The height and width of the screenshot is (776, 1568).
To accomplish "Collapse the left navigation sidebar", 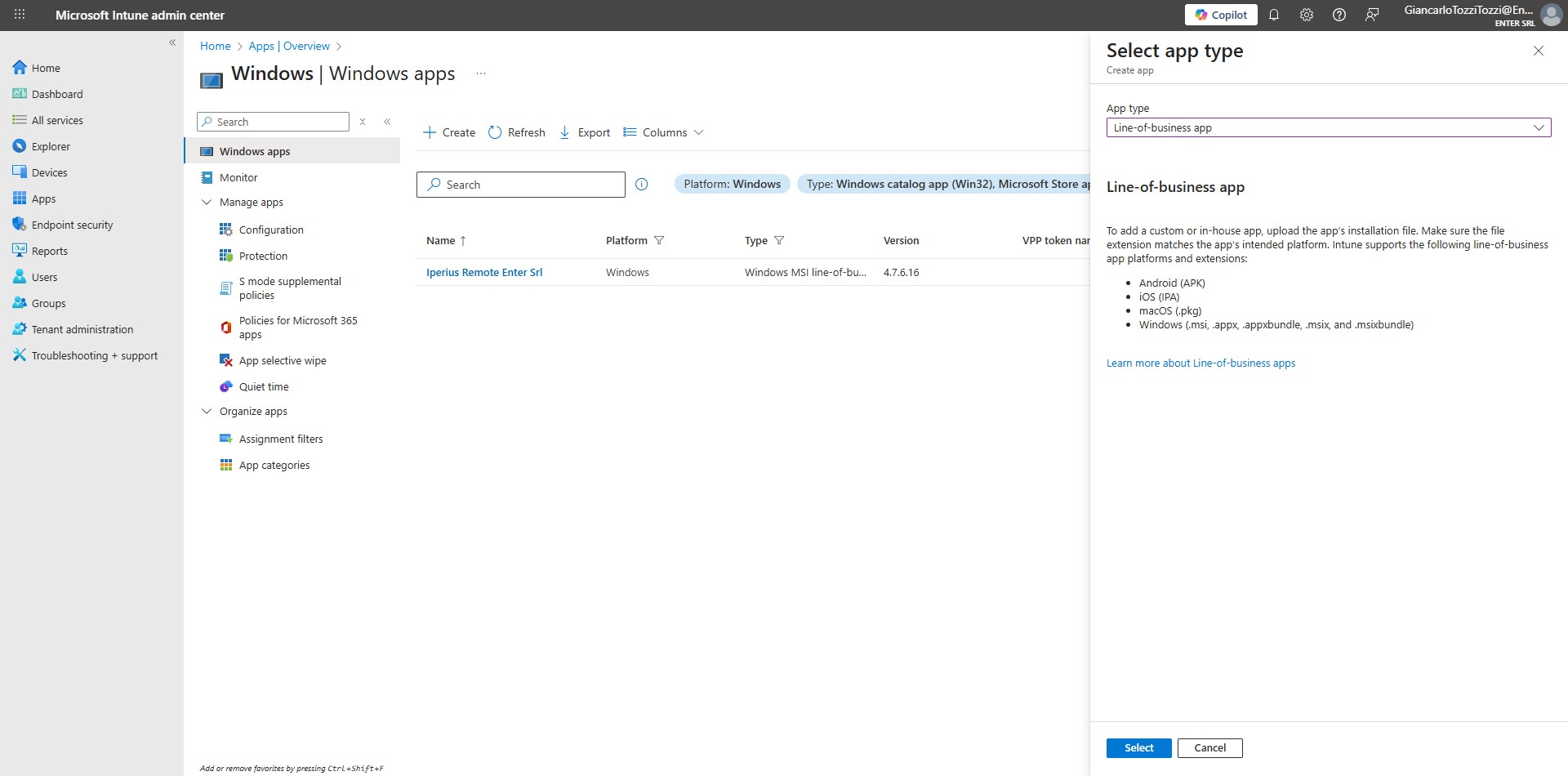I will 172,42.
